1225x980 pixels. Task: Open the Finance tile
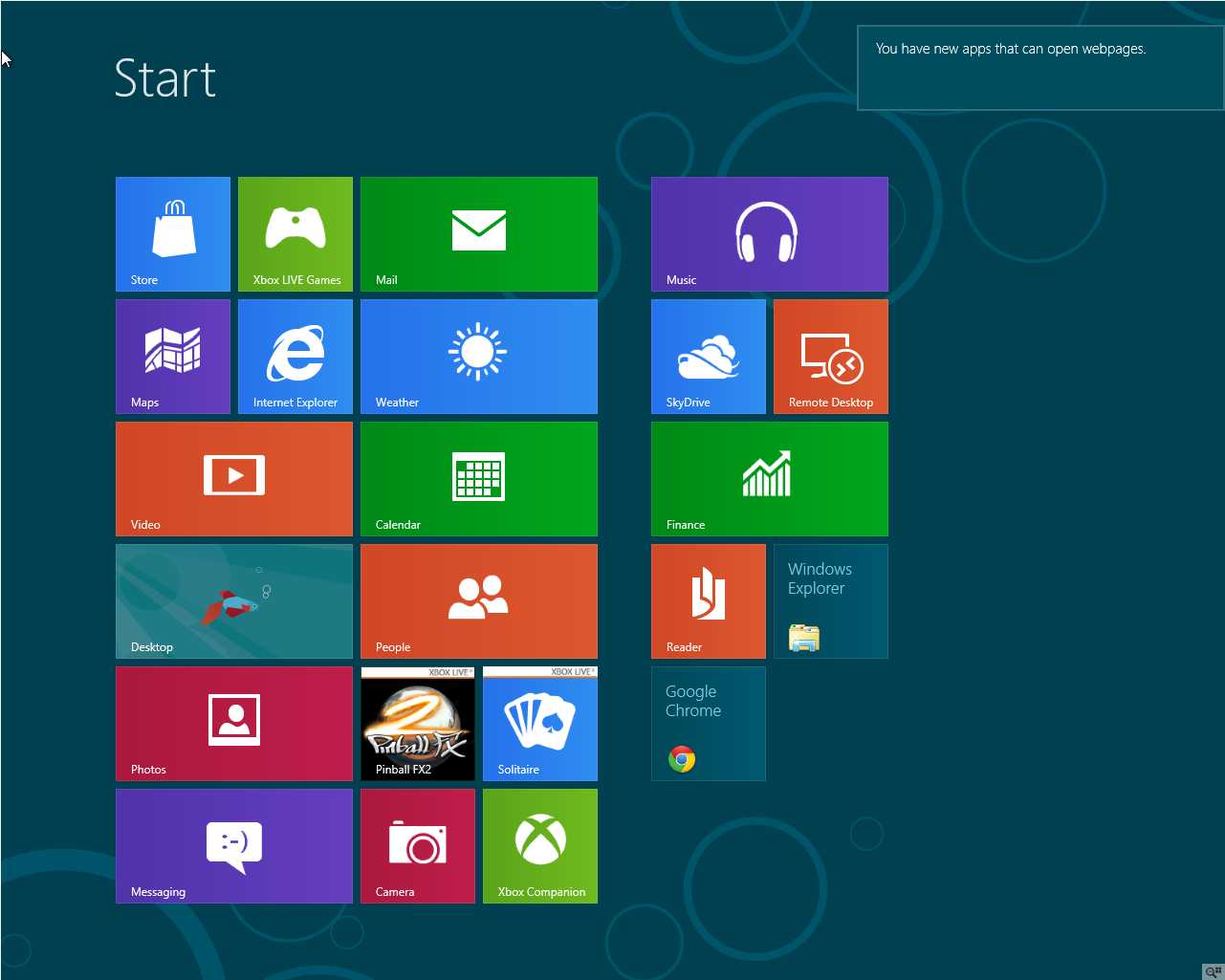point(770,479)
